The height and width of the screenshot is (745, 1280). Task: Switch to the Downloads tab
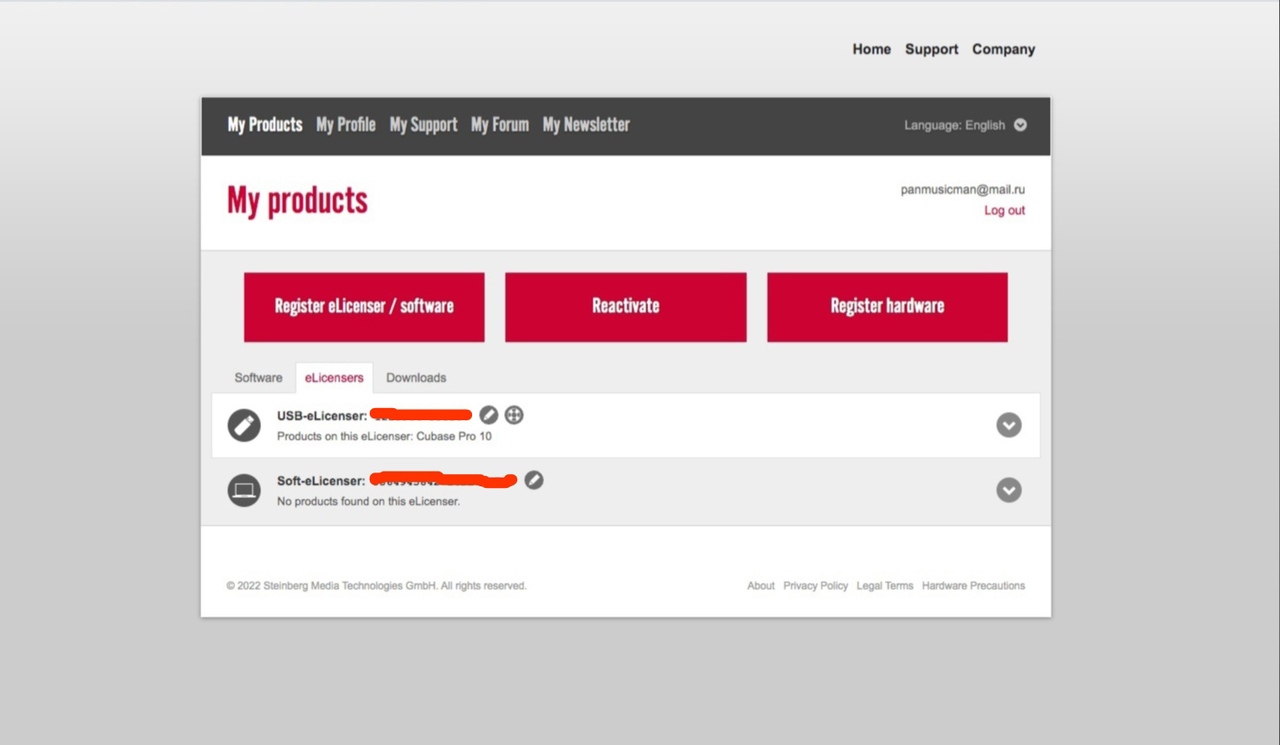point(416,378)
